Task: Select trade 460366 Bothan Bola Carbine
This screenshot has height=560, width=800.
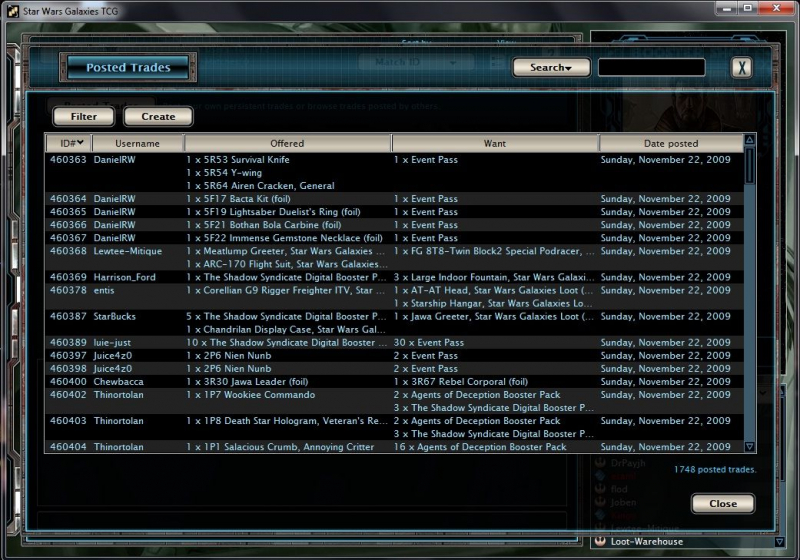Action: pos(394,225)
